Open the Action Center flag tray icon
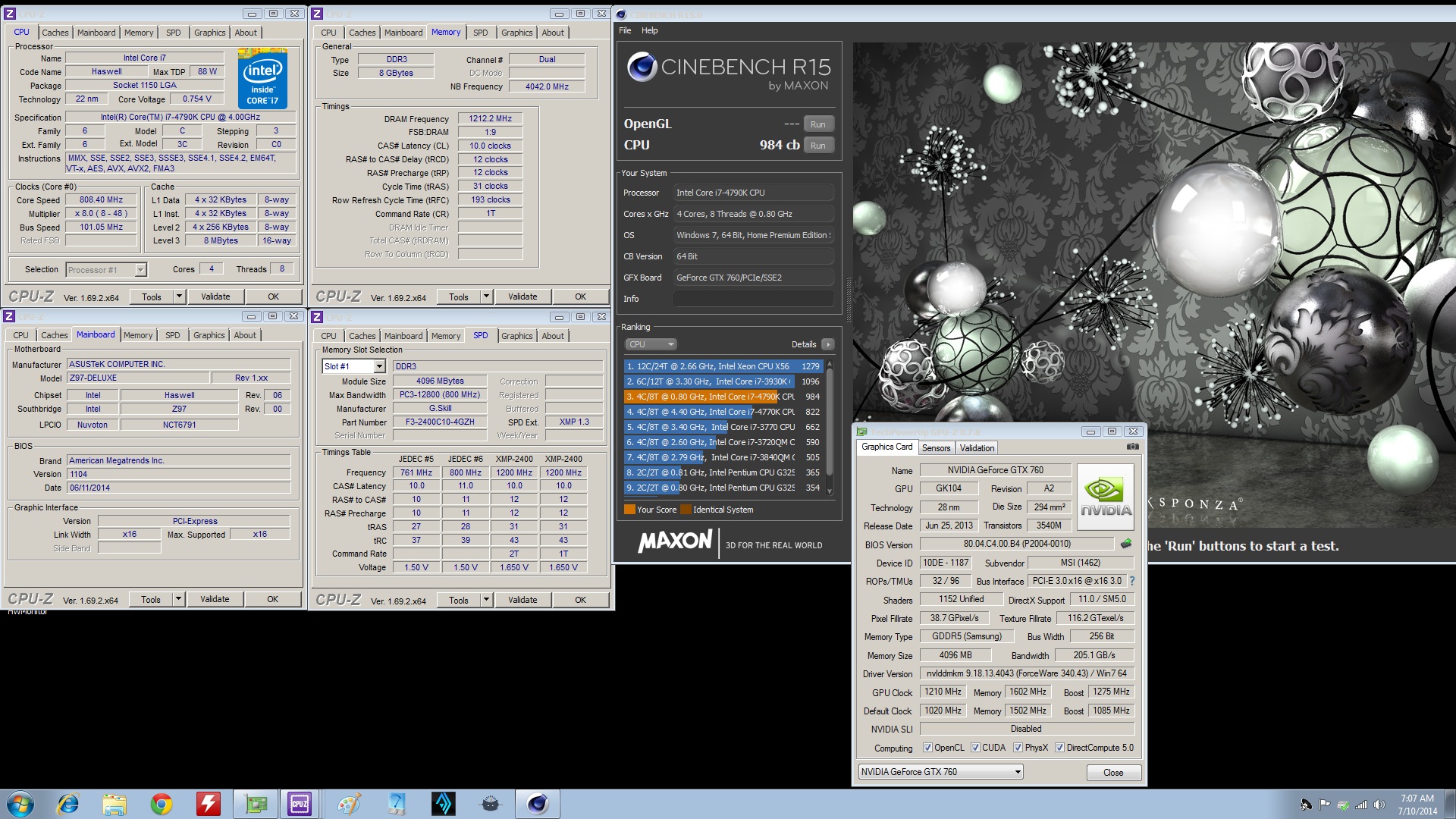 1324,805
